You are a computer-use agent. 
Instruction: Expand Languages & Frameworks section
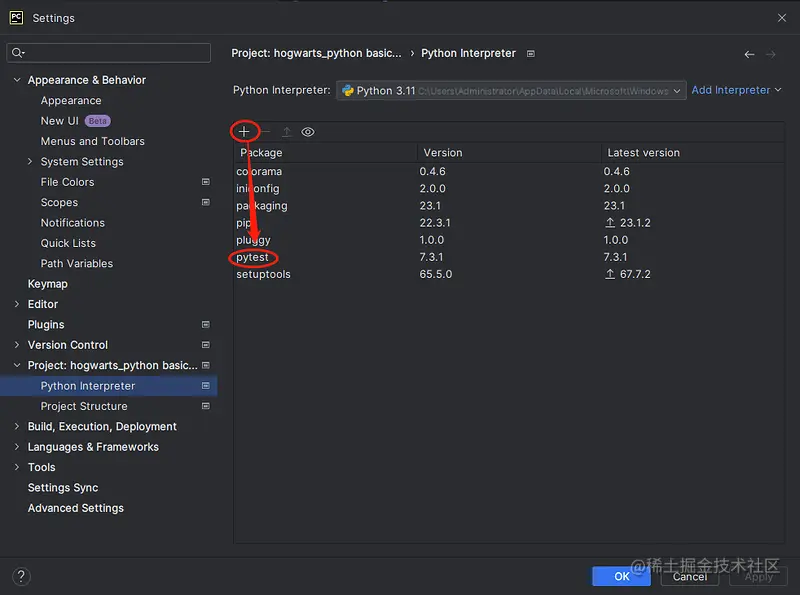click(17, 447)
